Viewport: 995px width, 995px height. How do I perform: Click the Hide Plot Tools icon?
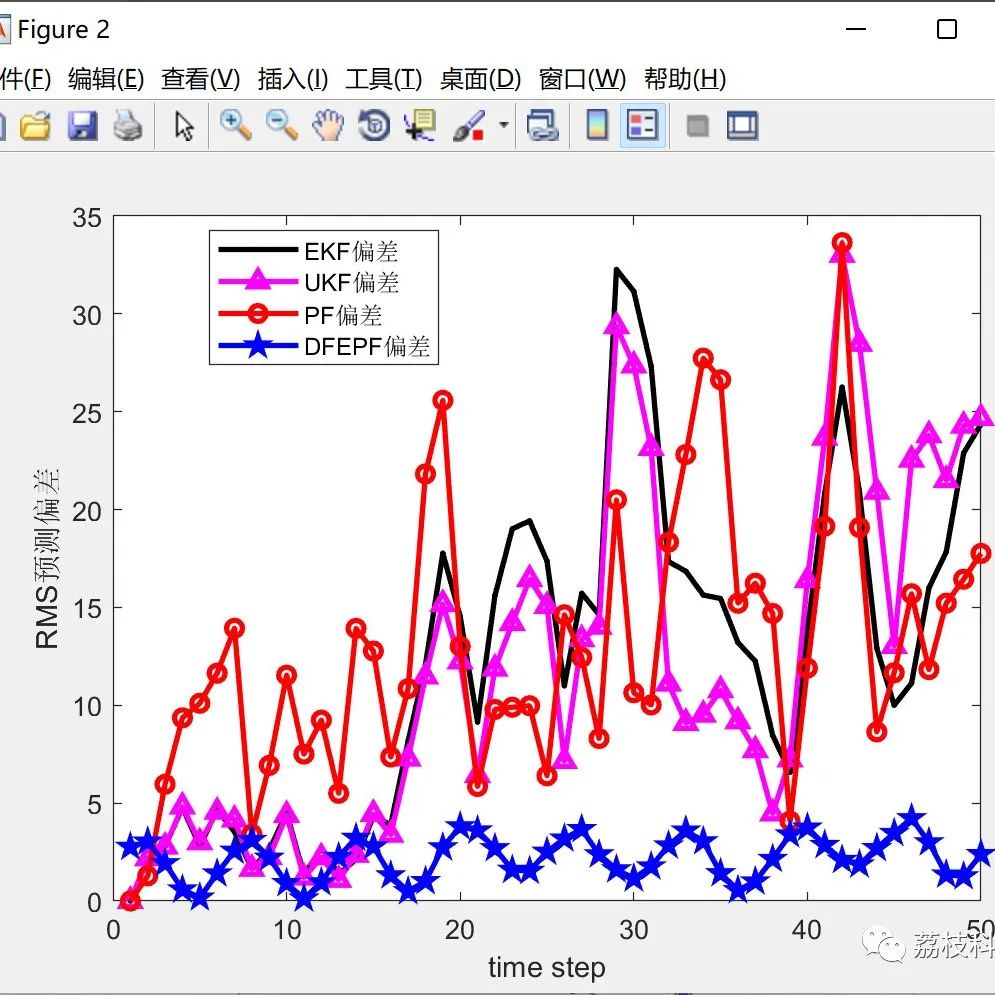[x=697, y=126]
